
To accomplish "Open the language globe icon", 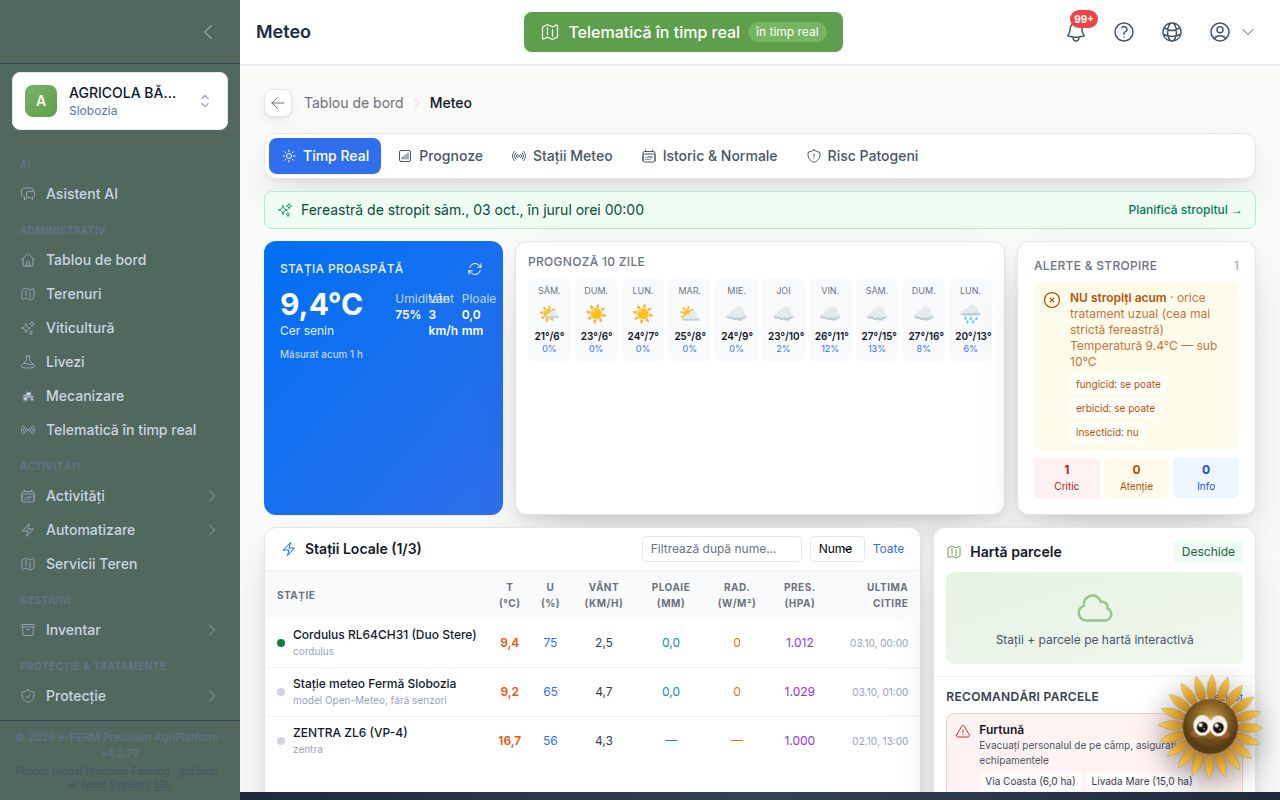I will click(1172, 31).
